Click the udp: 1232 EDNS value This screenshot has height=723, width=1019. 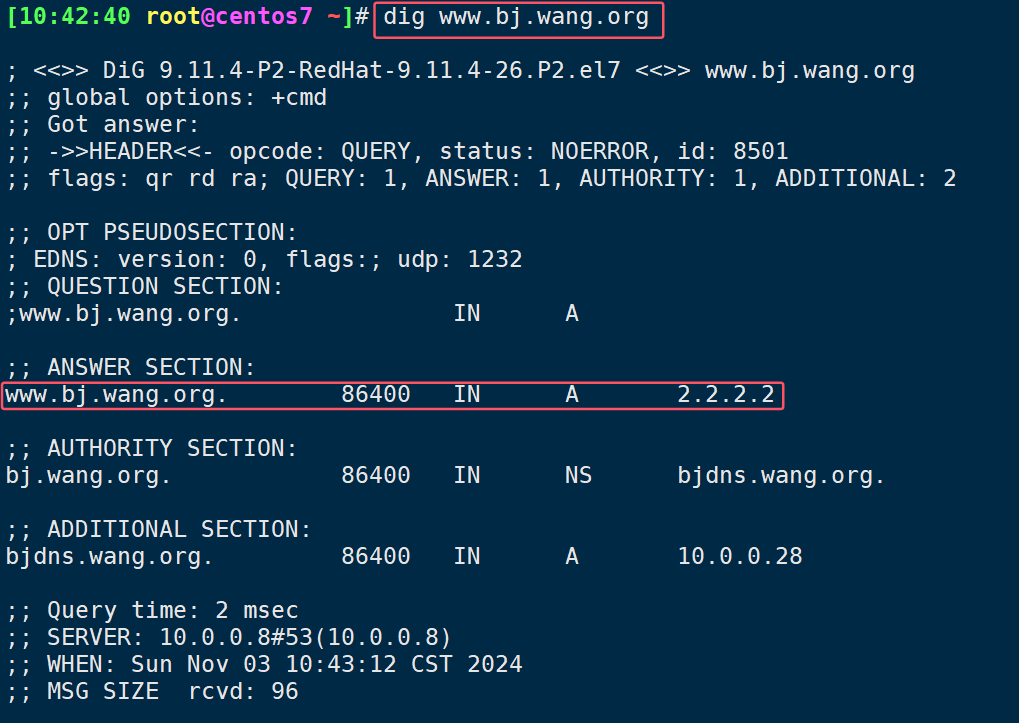pos(459,260)
